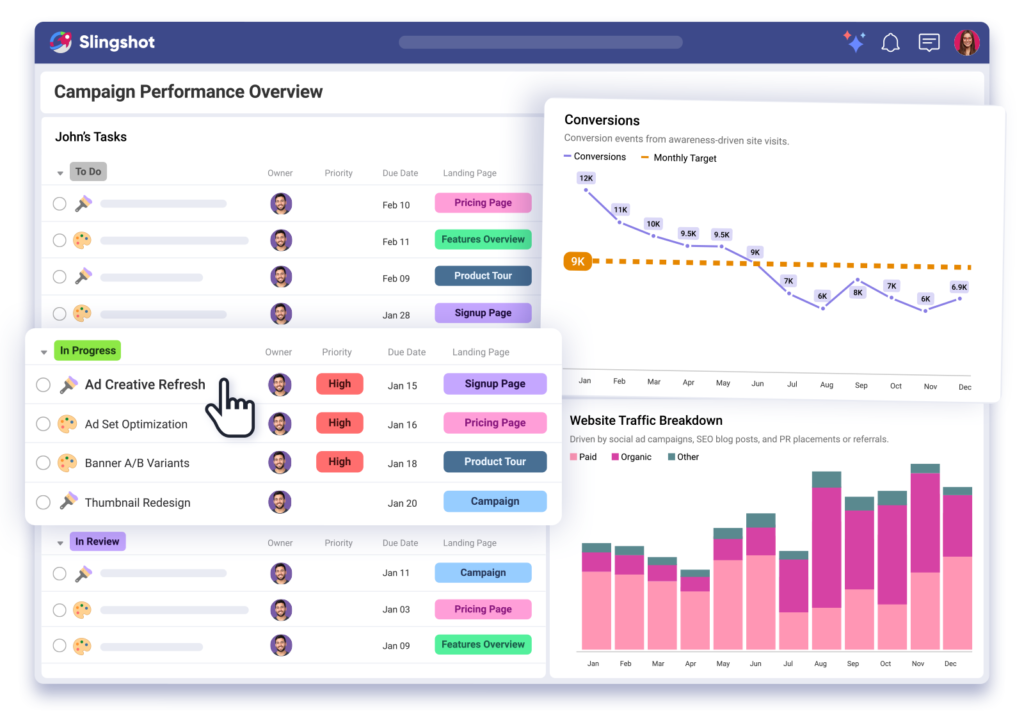Select the To Do status tab
The image size is (1024, 723).
tap(88, 171)
